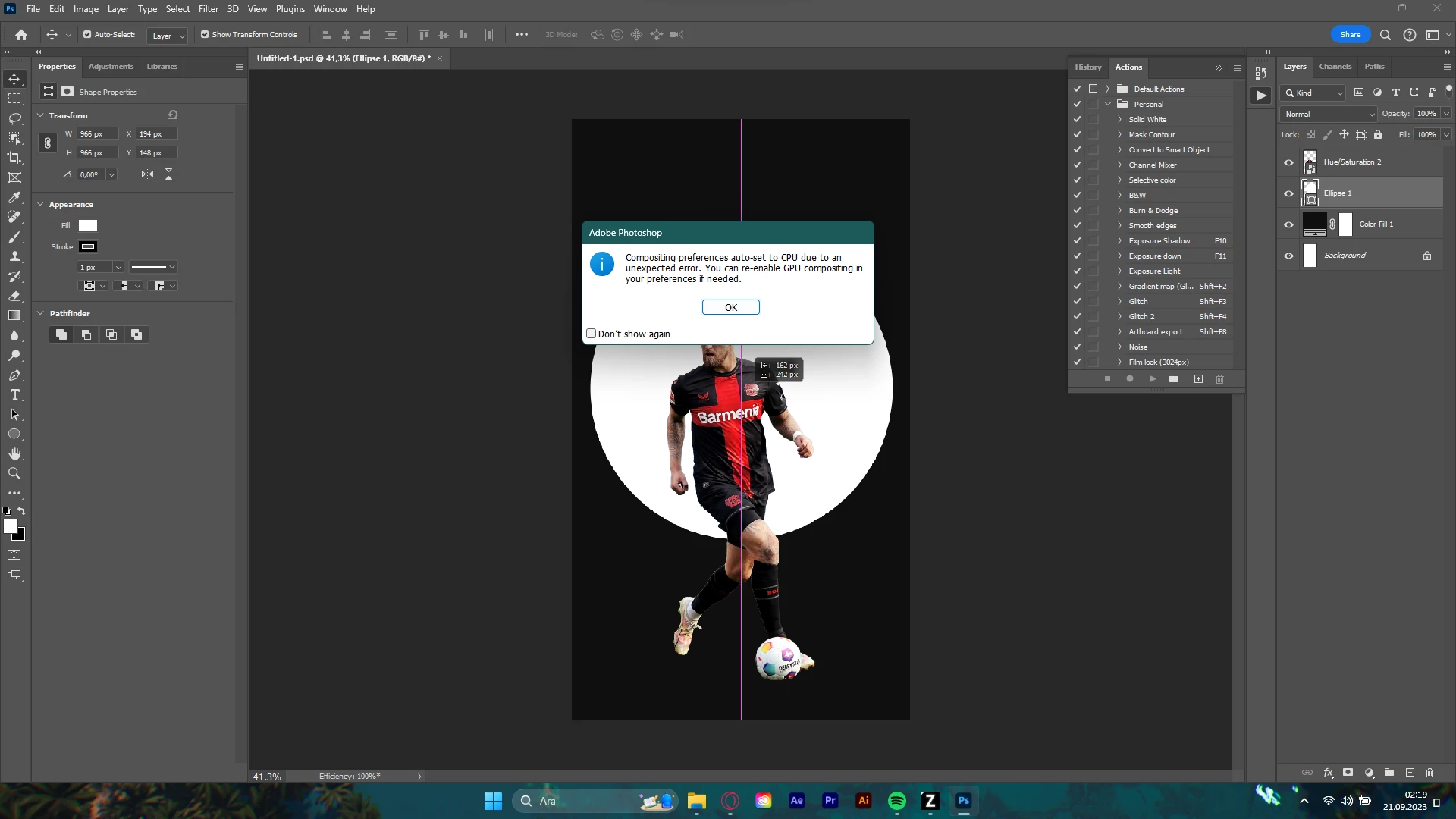This screenshot has height=819, width=1456.
Task: Add layer style using fx icon
Action: pos(1328,773)
